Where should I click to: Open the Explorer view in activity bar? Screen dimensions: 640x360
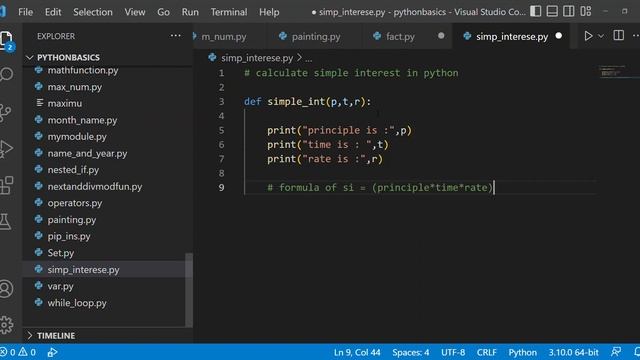[x=7, y=41]
